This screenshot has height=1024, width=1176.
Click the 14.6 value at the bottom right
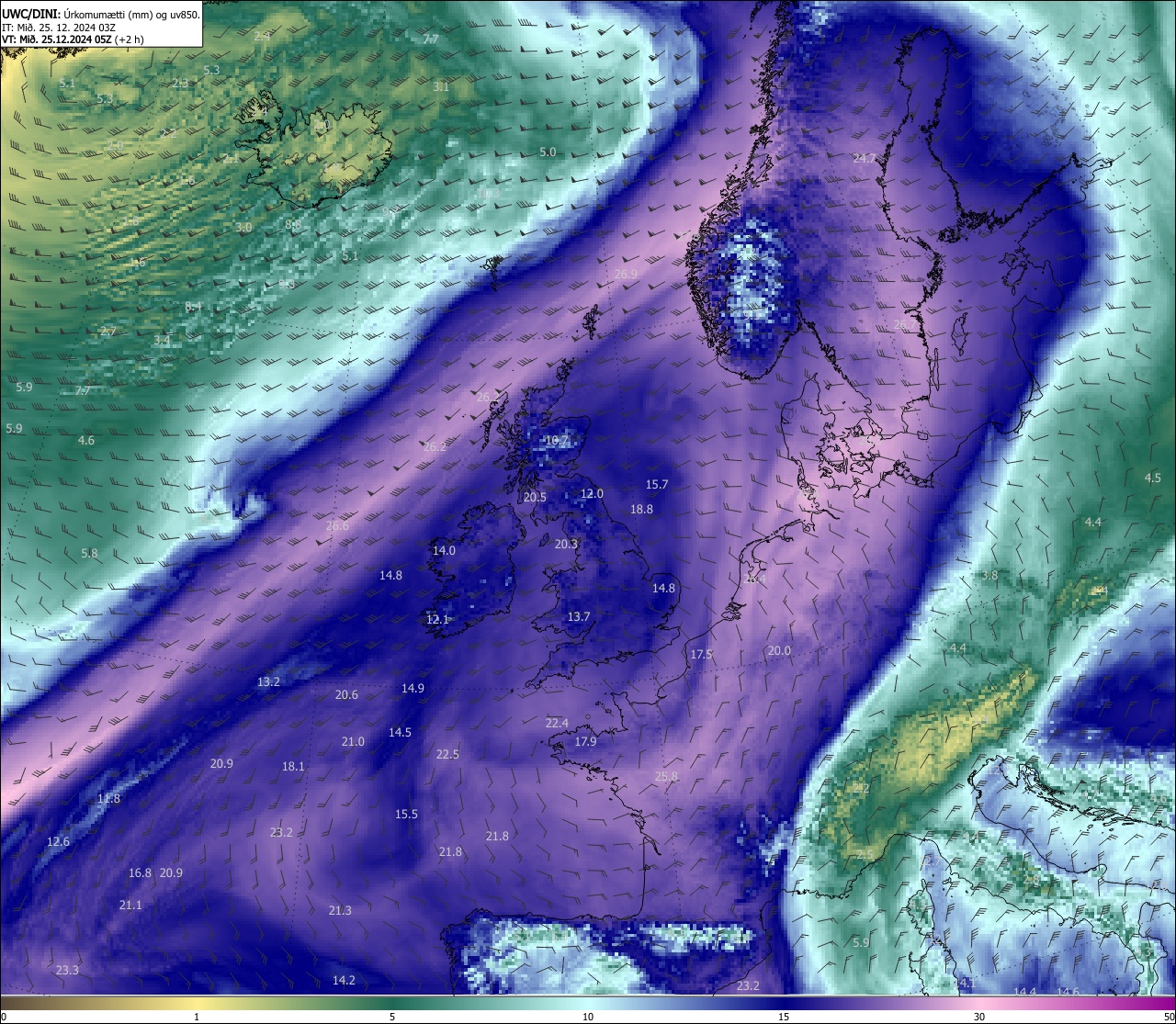click(1068, 992)
